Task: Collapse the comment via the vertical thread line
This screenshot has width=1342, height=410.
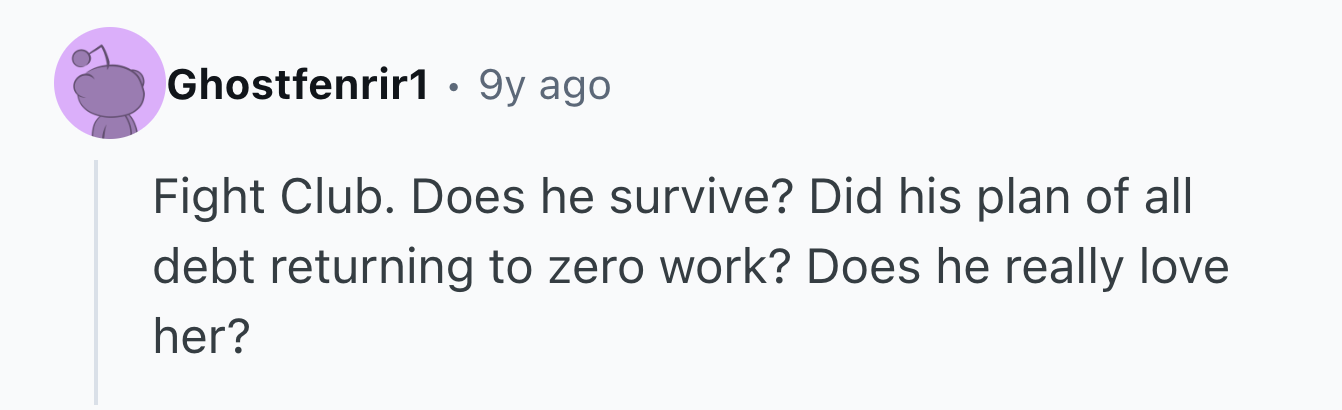Action: coord(96,282)
